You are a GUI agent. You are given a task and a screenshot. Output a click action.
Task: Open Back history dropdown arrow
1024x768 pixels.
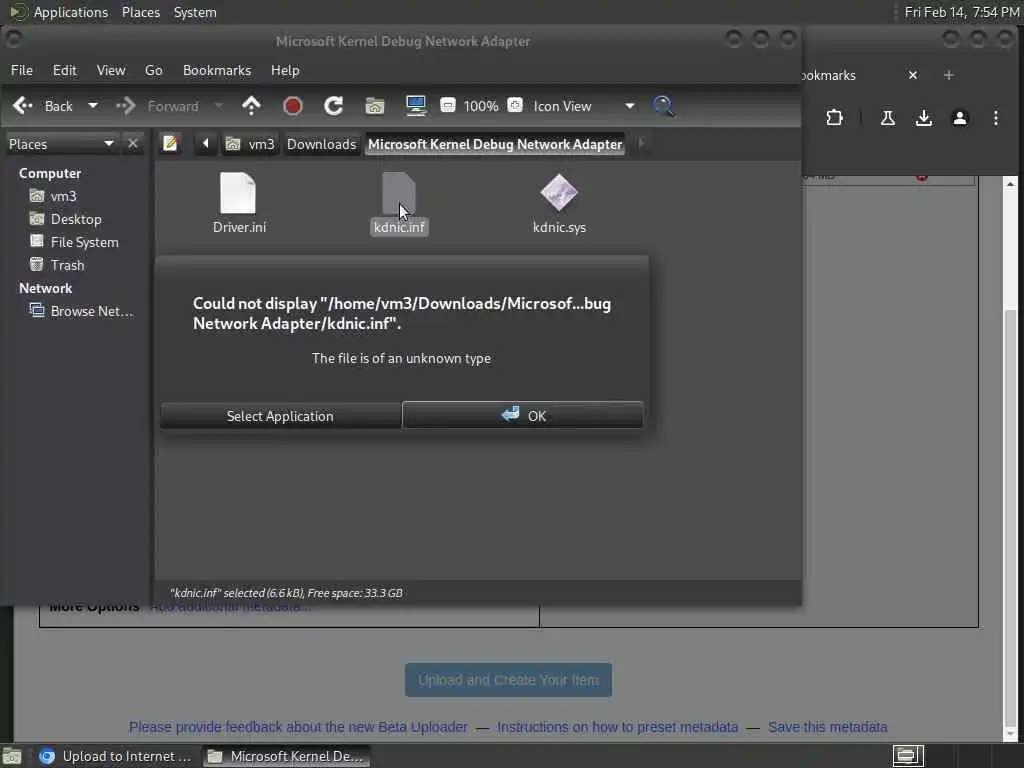tap(93, 106)
